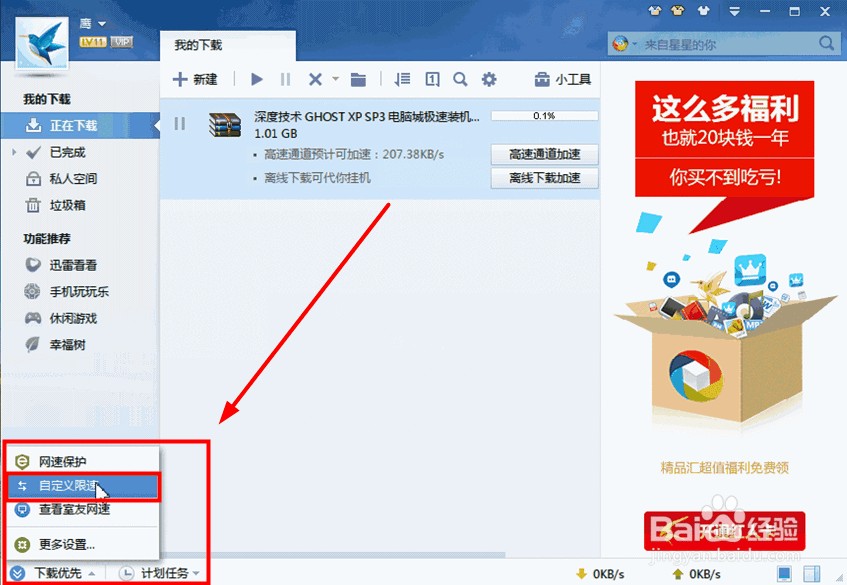
Task: Open settings gear icon in toolbar
Action: [489, 79]
